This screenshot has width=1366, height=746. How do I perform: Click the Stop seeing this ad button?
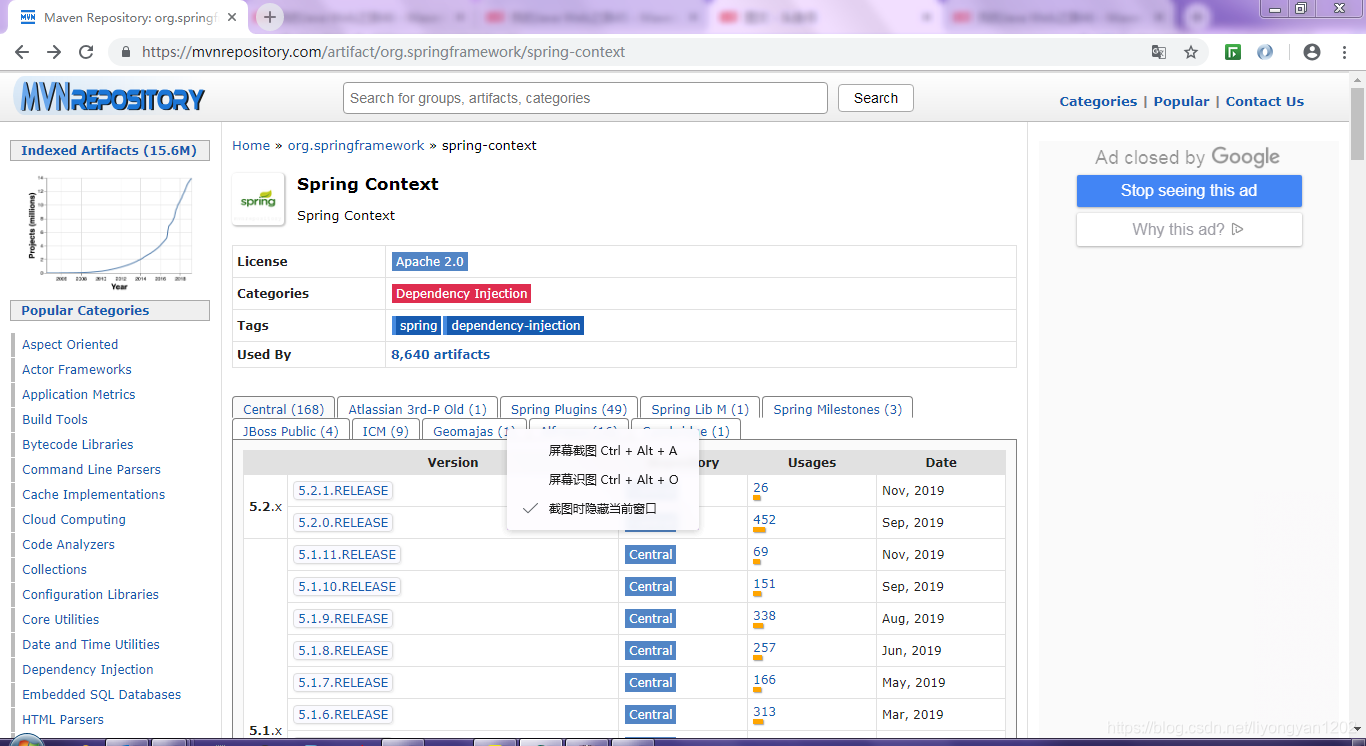pos(1189,191)
